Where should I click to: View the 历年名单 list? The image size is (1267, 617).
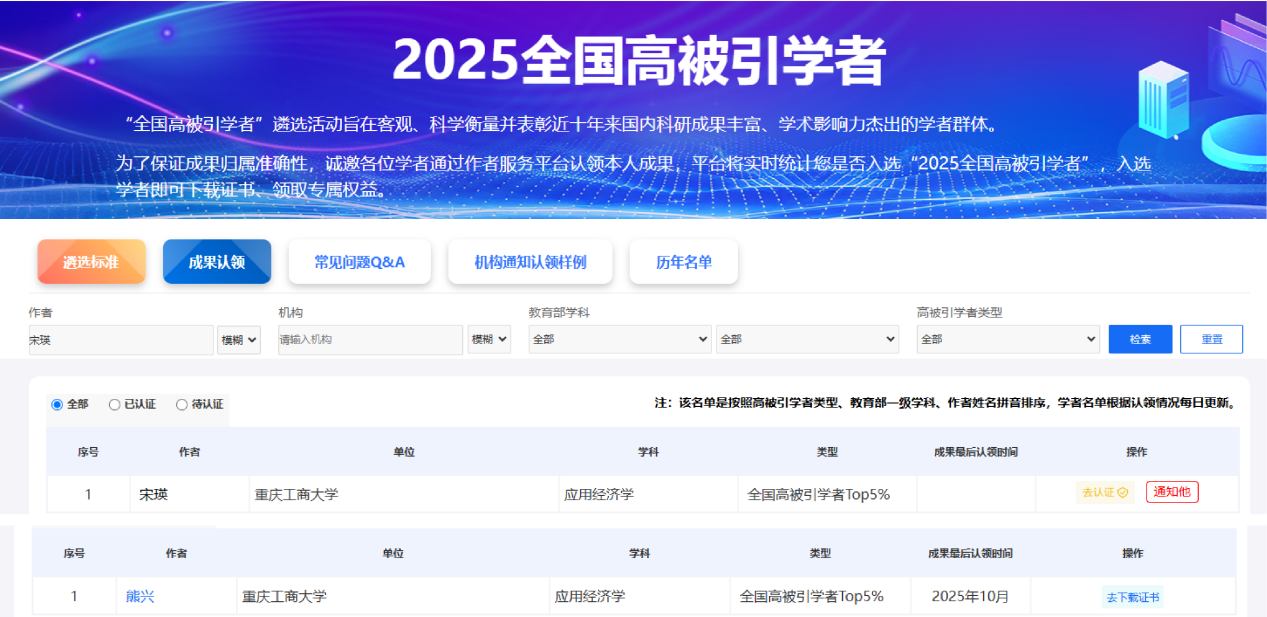pyautogui.click(x=684, y=262)
